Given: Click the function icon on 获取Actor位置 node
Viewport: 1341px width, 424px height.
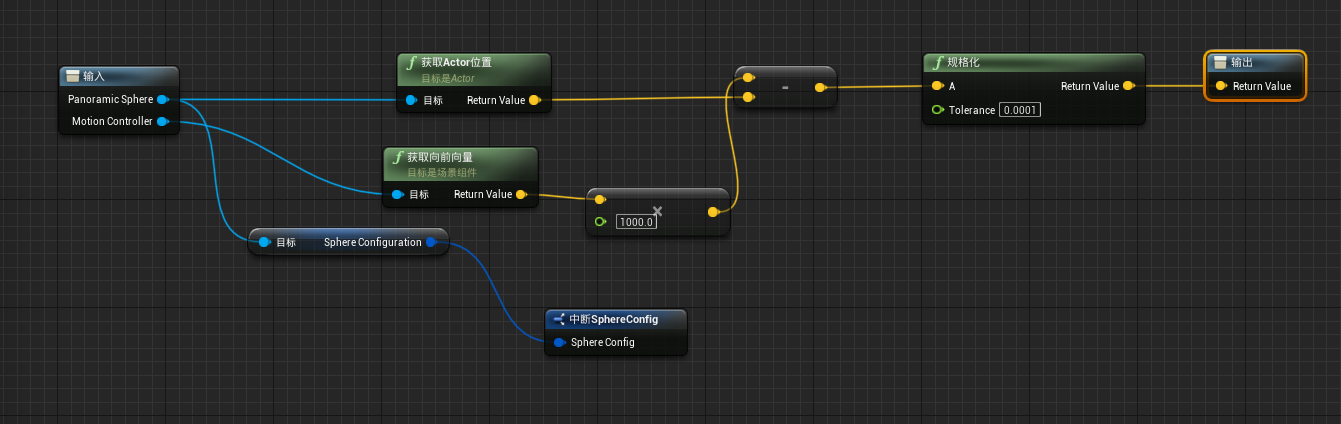Looking at the screenshot, I should (411, 64).
